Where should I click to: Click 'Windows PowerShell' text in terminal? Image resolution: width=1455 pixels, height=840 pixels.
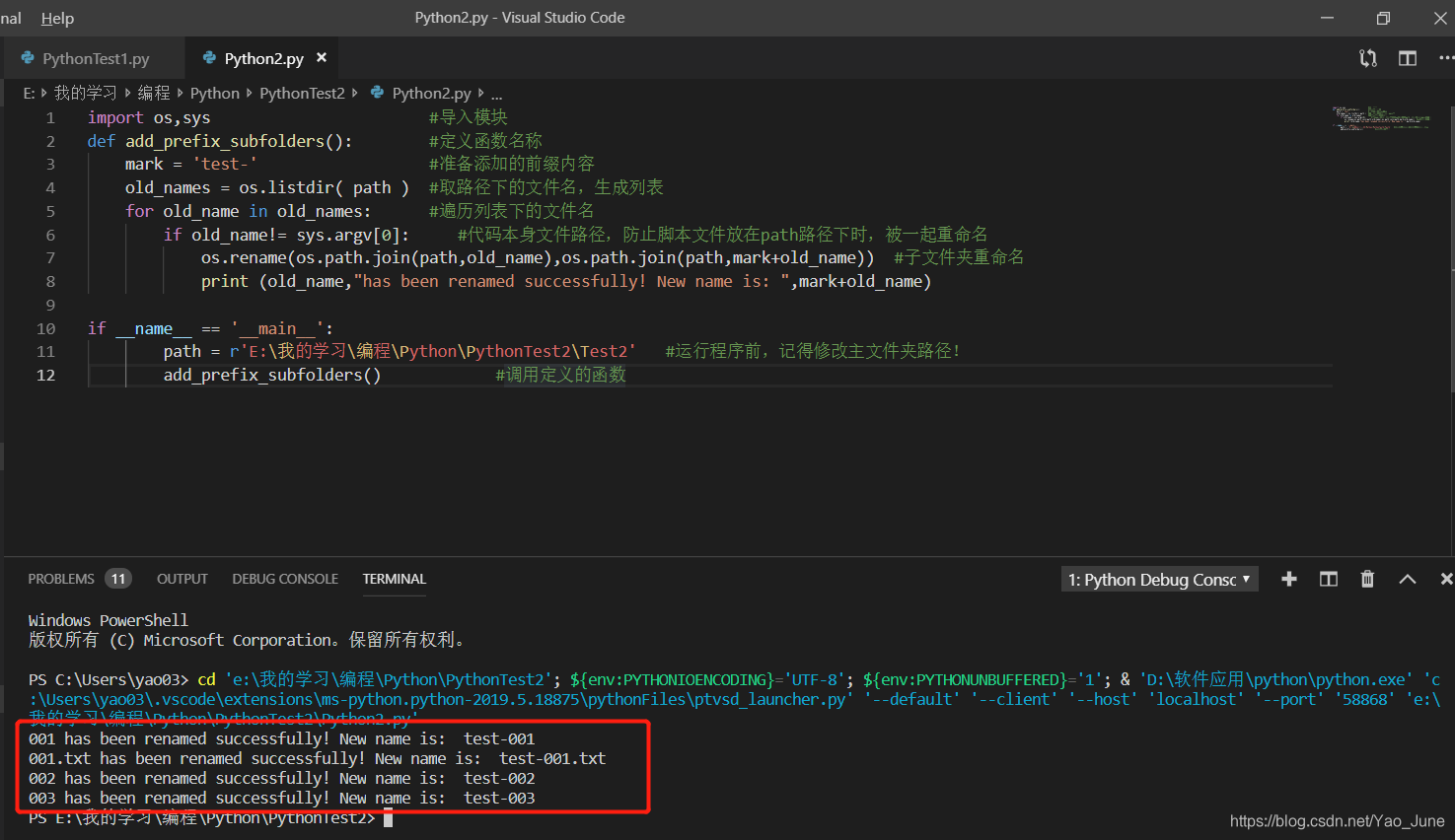(108, 620)
